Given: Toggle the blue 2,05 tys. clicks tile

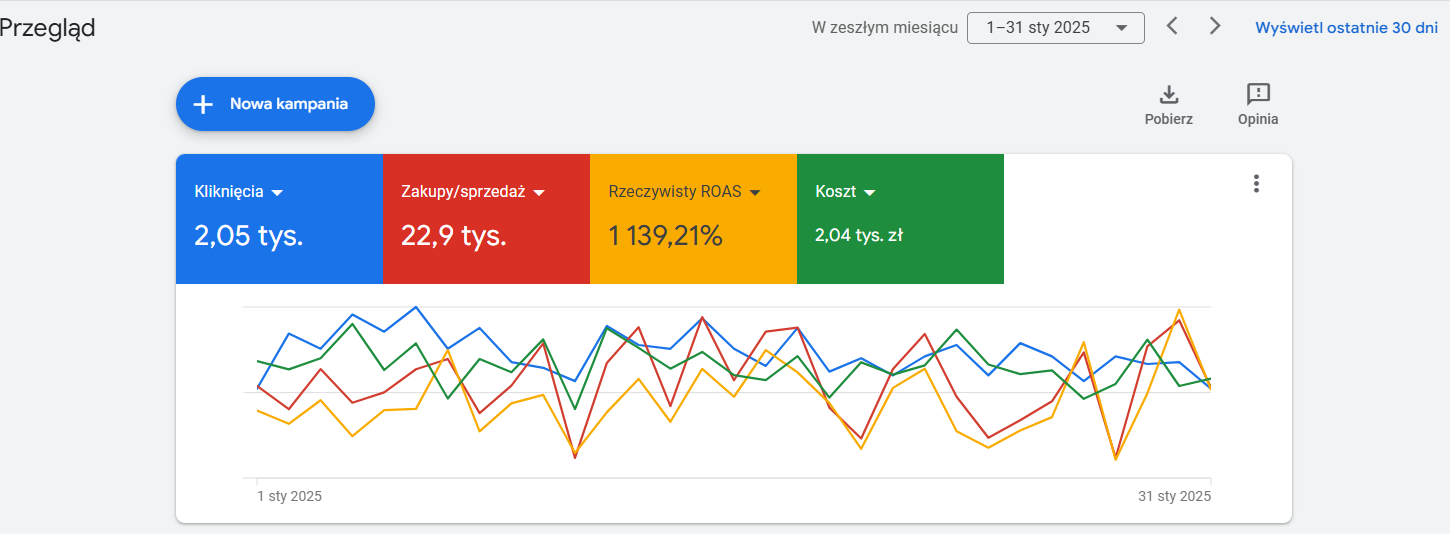Looking at the screenshot, I should [x=279, y=219].
